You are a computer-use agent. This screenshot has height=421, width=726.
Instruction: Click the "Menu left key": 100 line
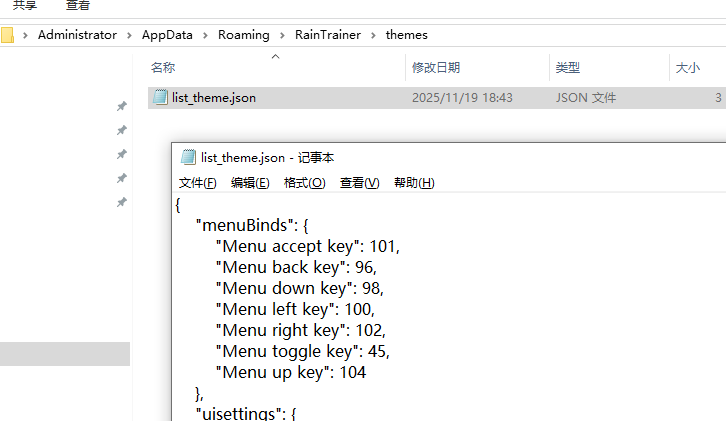[x=295, y=309]
